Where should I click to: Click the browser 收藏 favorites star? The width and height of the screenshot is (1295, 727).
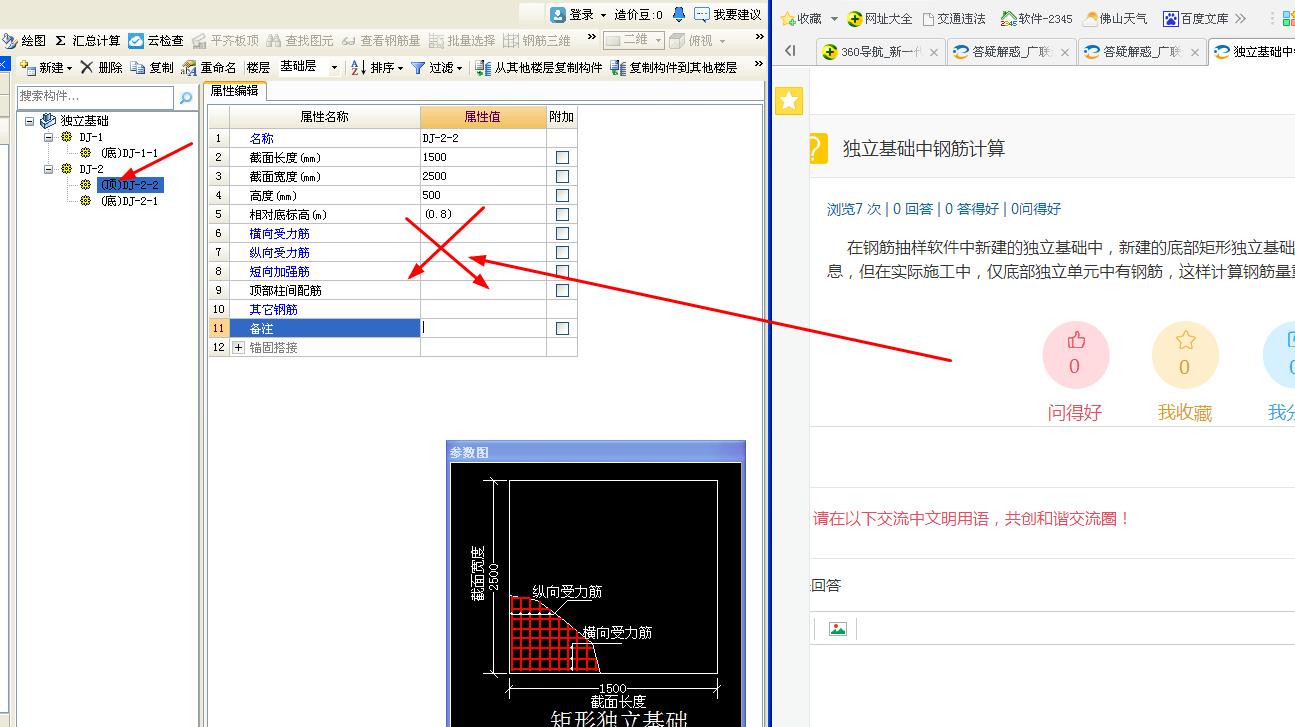point(788,18)
